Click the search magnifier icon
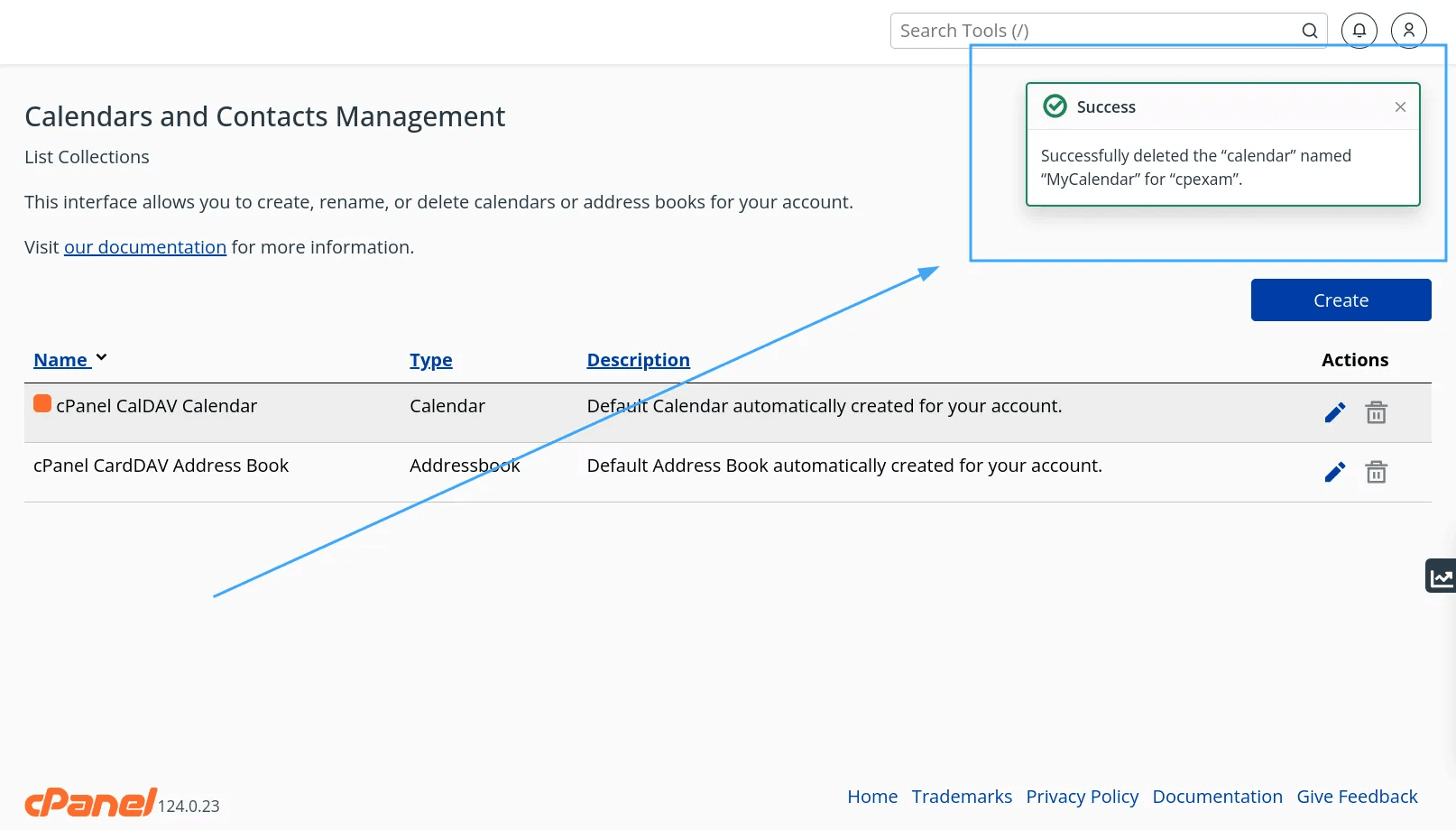The width and height of the screenshot is (1456, 830). pos(1309,30)
